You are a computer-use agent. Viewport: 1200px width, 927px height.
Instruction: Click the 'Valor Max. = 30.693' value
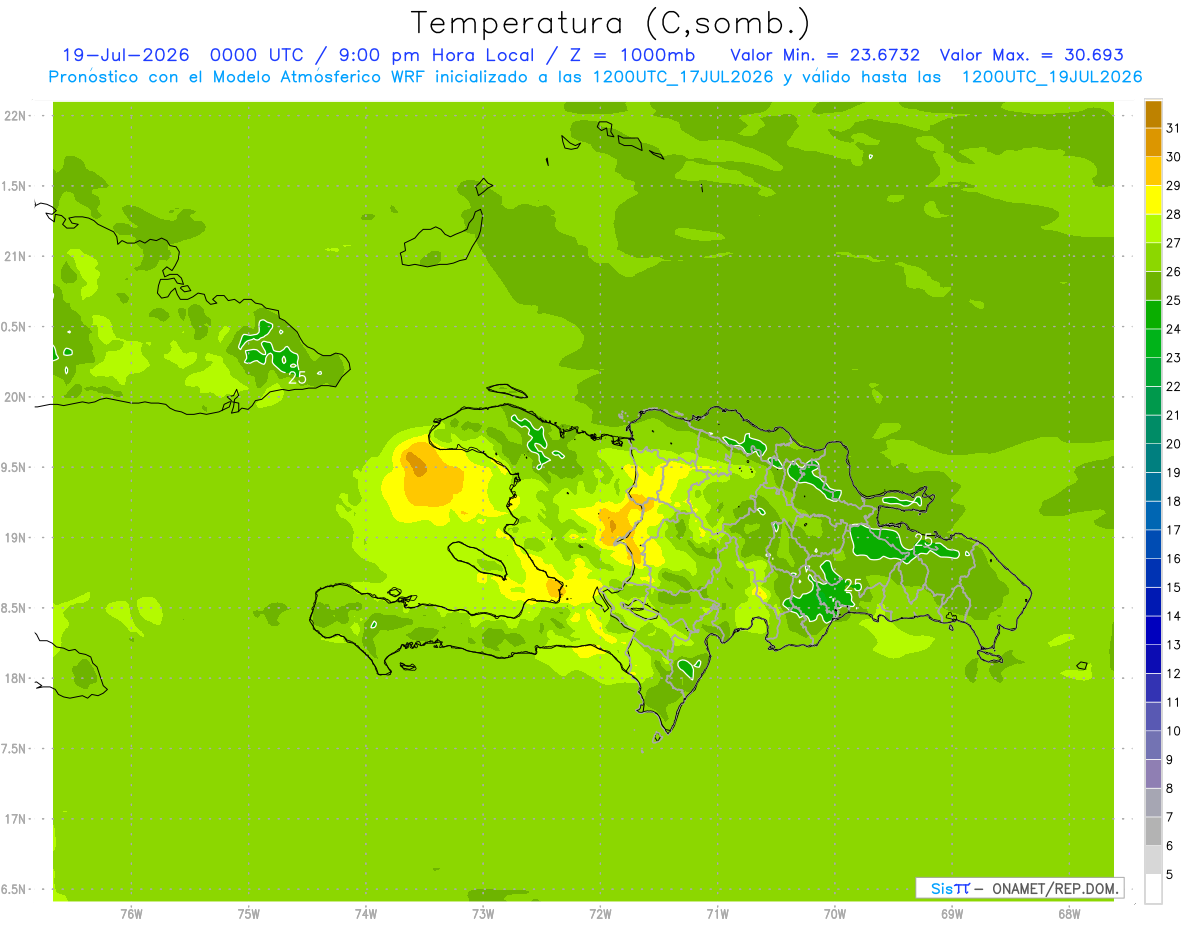click(1032, 55)
